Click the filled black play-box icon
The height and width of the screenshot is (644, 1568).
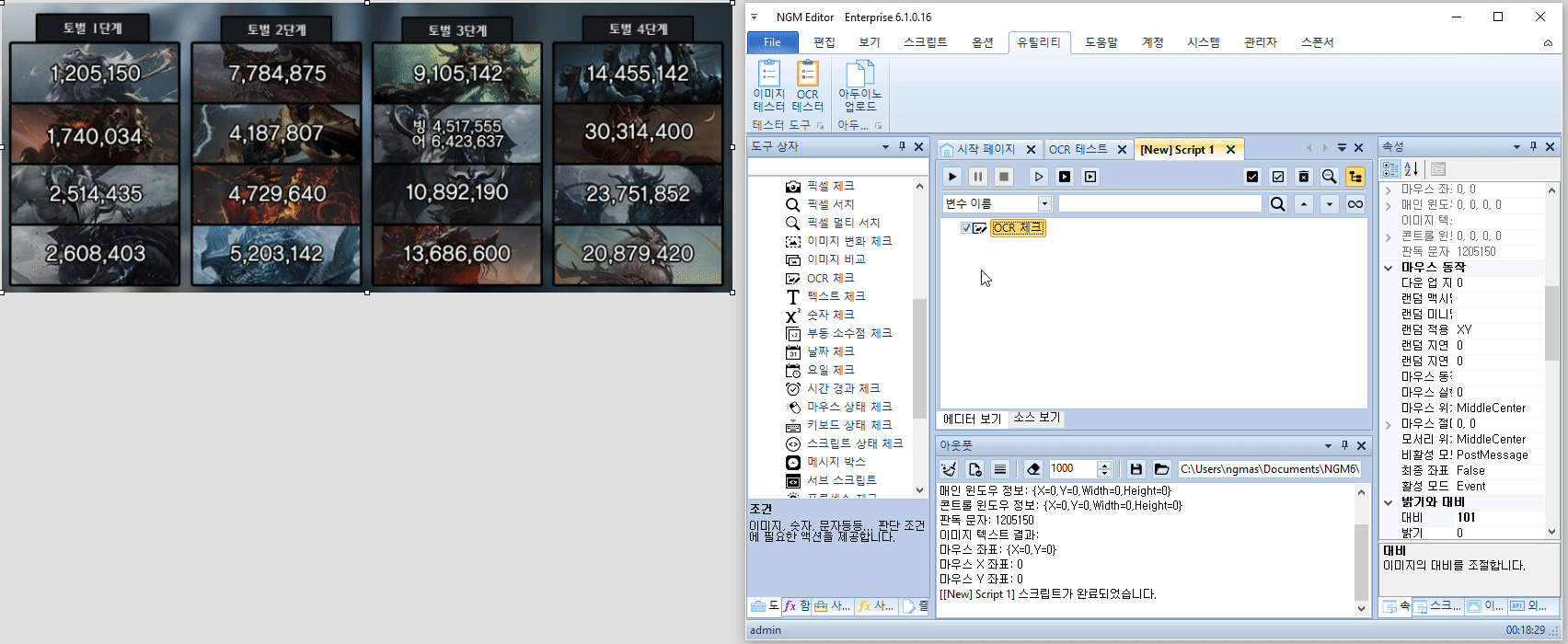pos(1065,177)
